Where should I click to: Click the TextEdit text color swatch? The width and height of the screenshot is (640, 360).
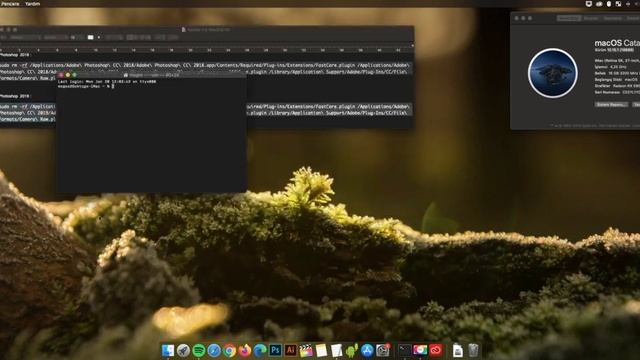click(91, 37)
